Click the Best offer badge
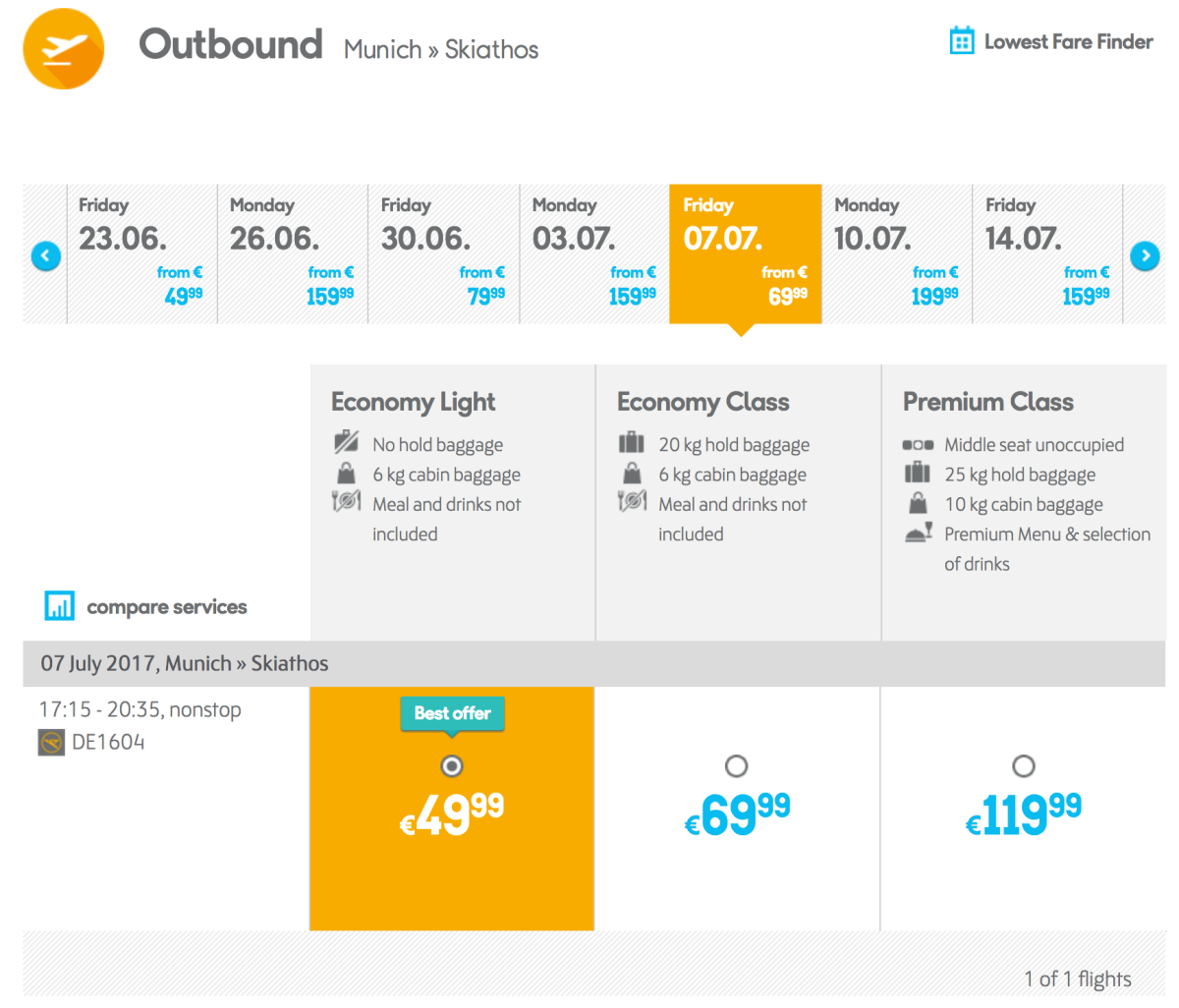This screenshot has height=1008, width=1179. (452, 713)
